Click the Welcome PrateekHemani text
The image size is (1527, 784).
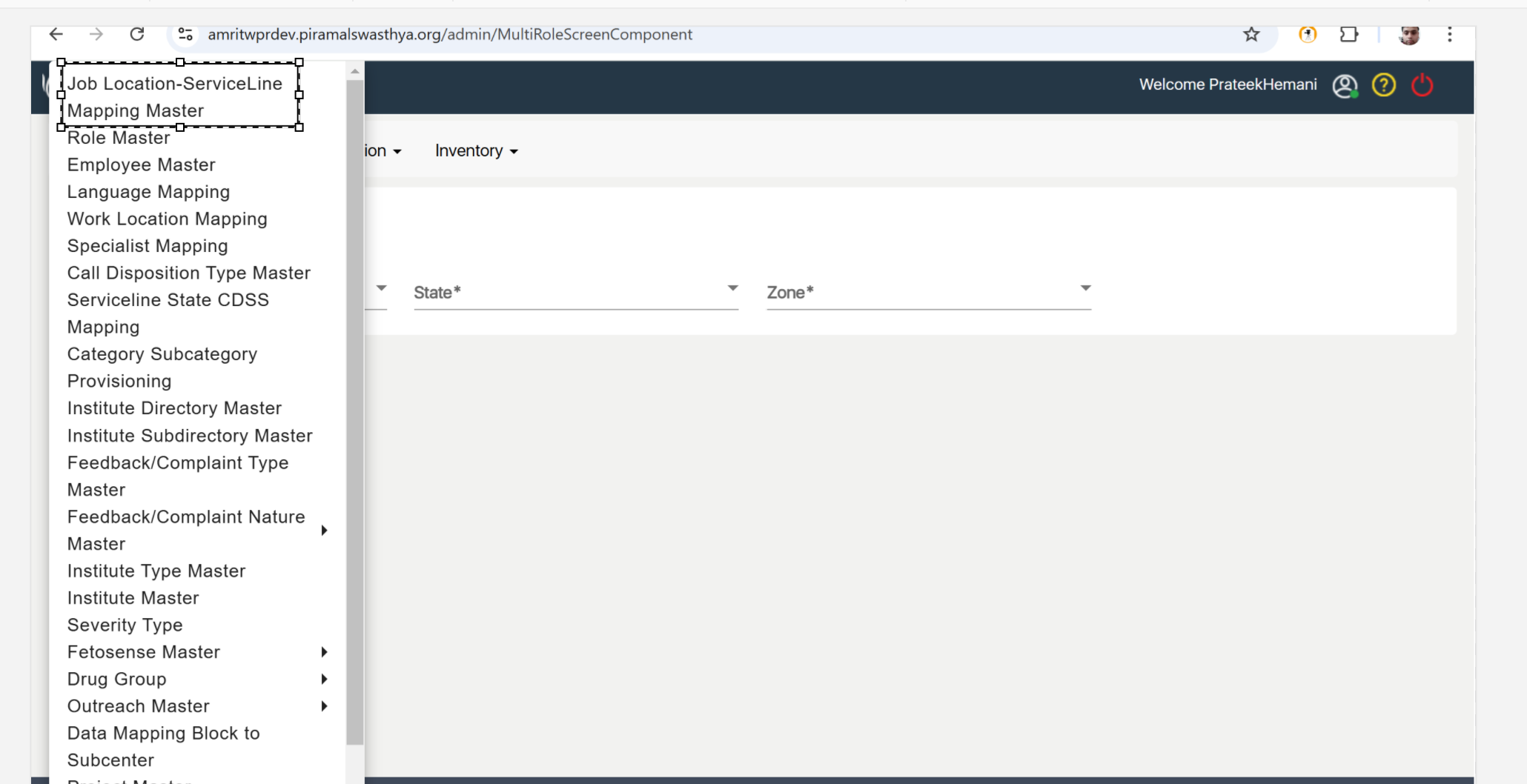(x=1228, y=85)
